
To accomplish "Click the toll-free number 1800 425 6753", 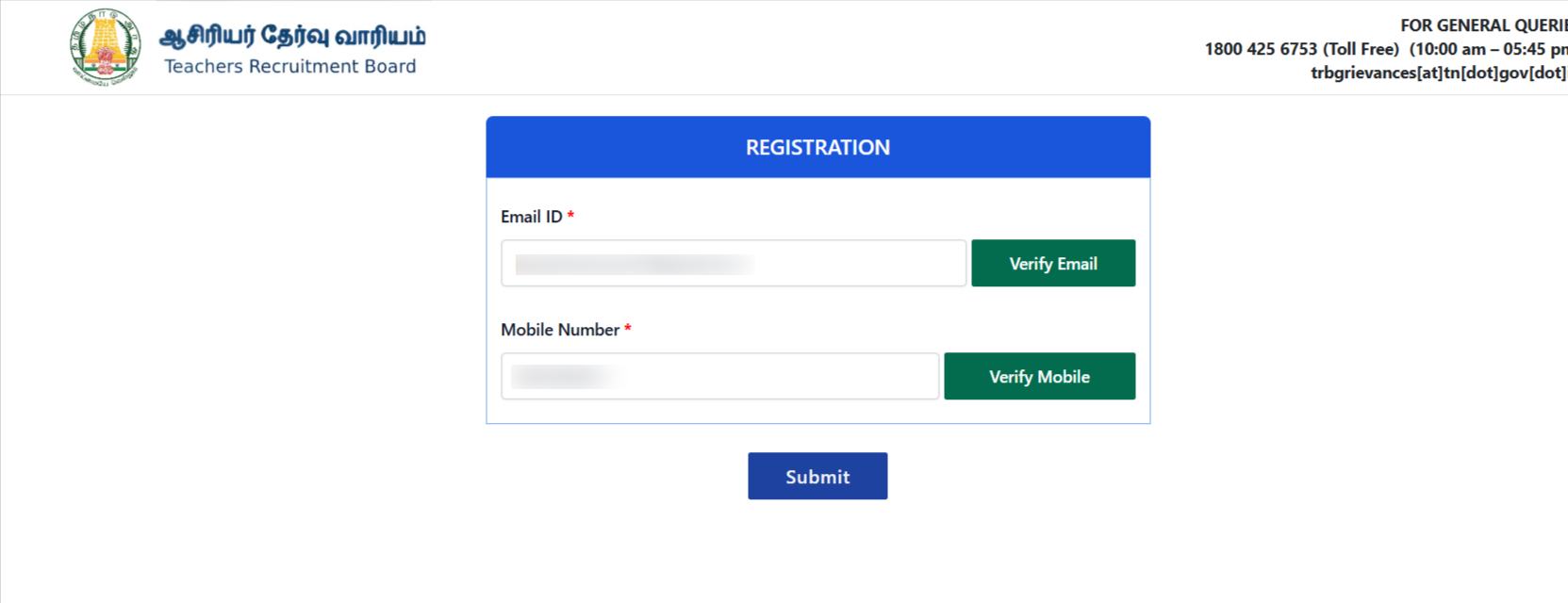I will point(1261,49).
